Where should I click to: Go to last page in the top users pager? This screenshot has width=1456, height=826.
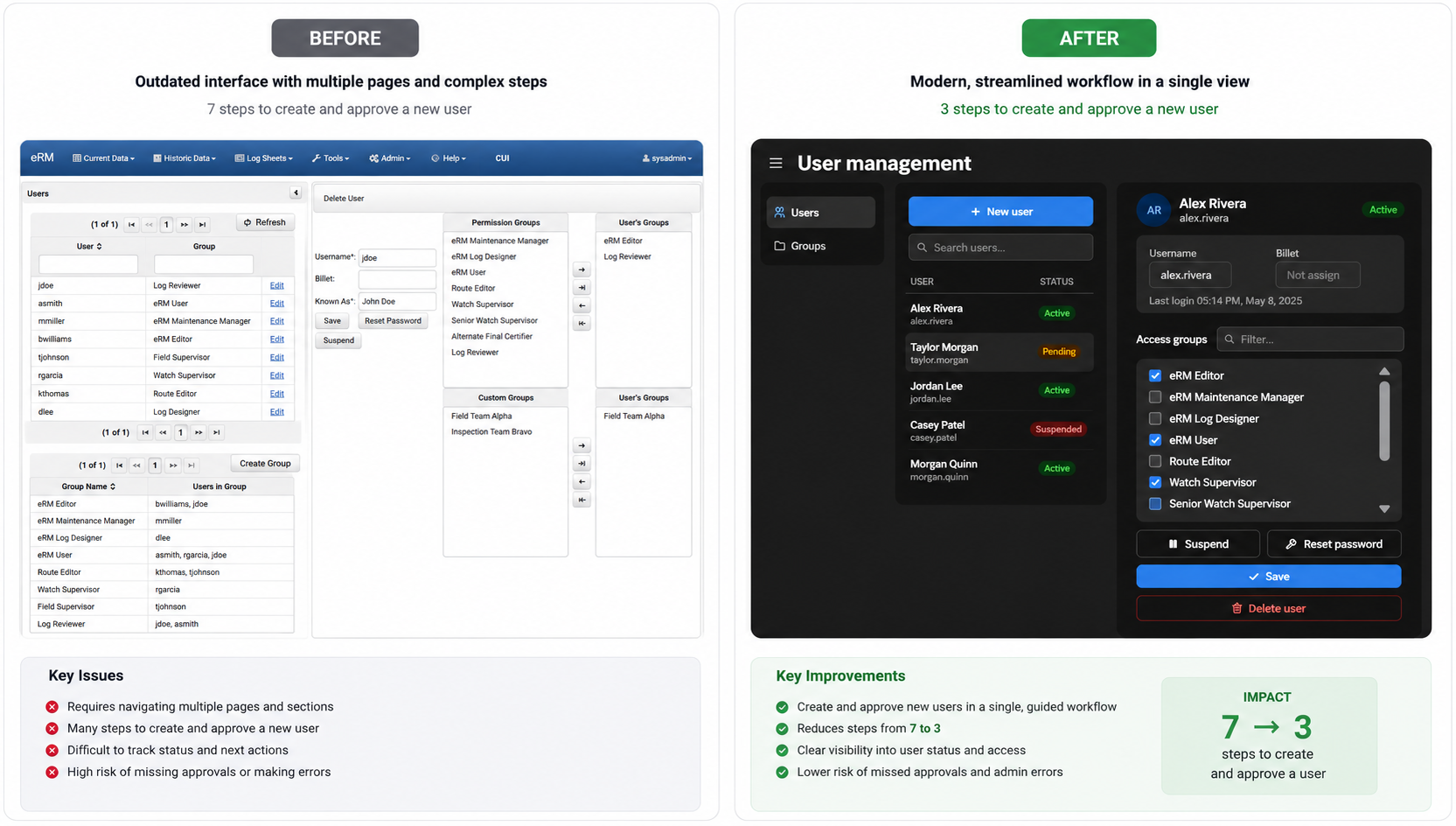pos(202,225)
